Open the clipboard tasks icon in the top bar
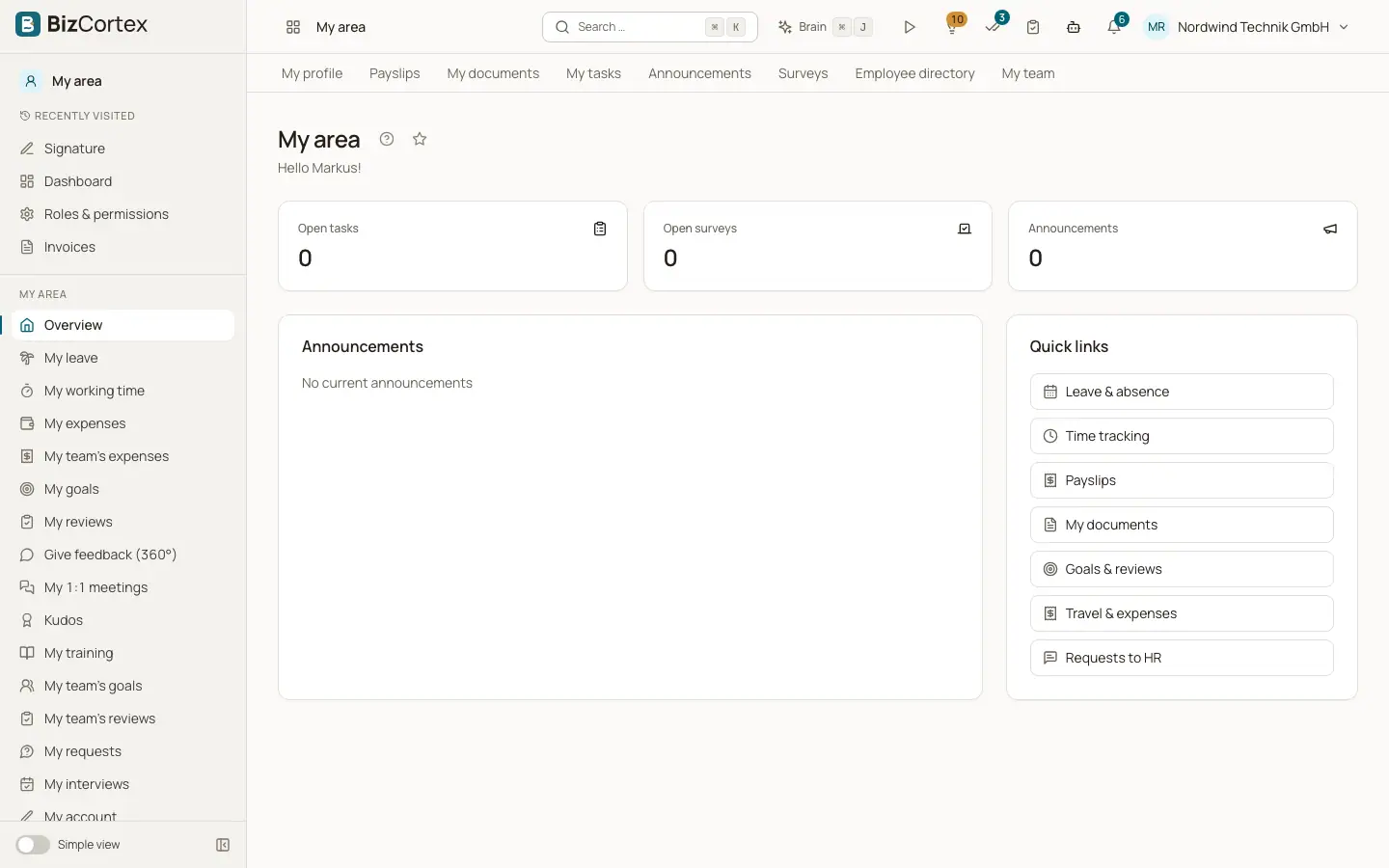The width and height of the screenshot is (1389, 868). tap(1033, 27)
